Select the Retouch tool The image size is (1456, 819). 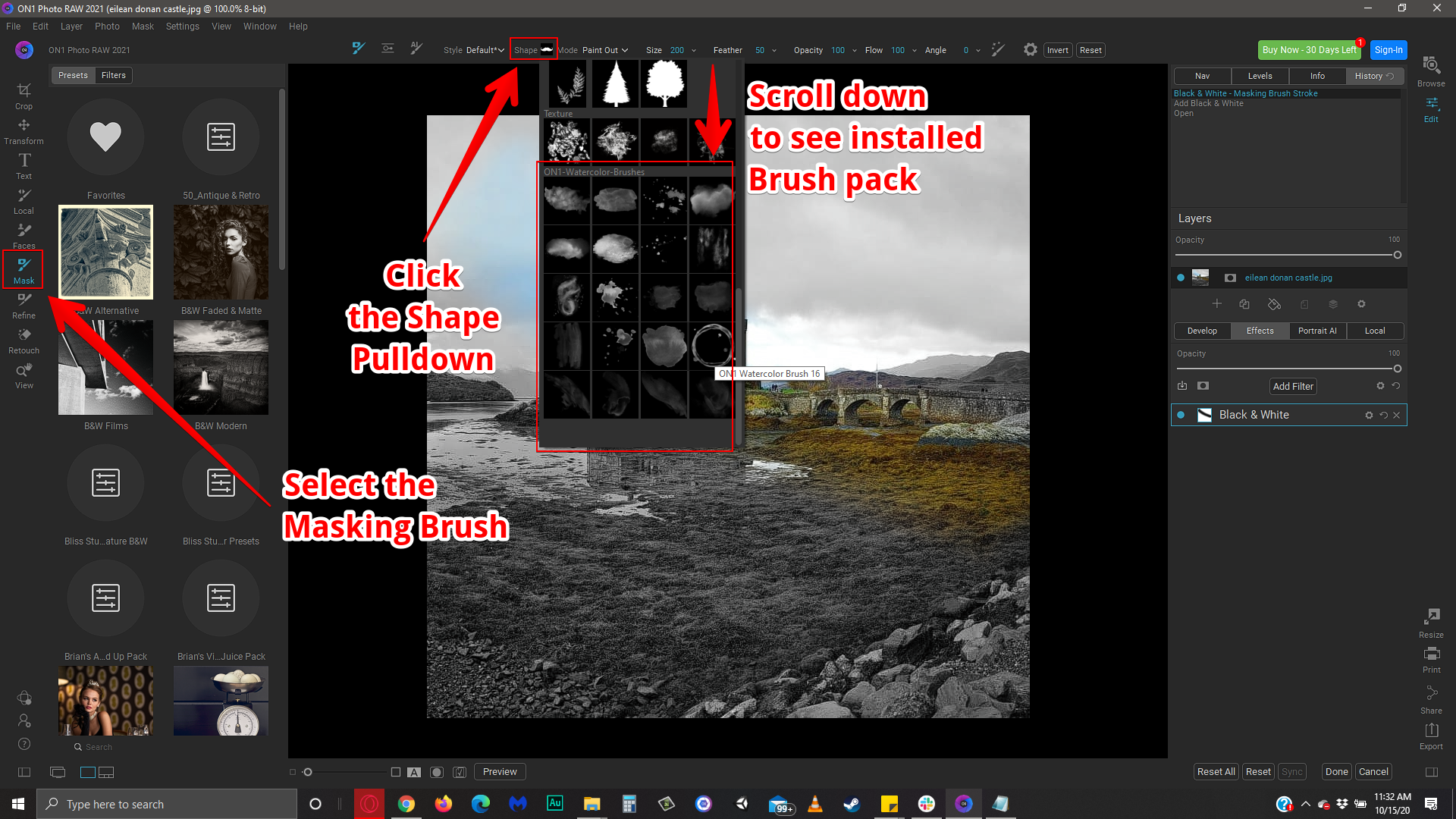(x=24, y=340)
